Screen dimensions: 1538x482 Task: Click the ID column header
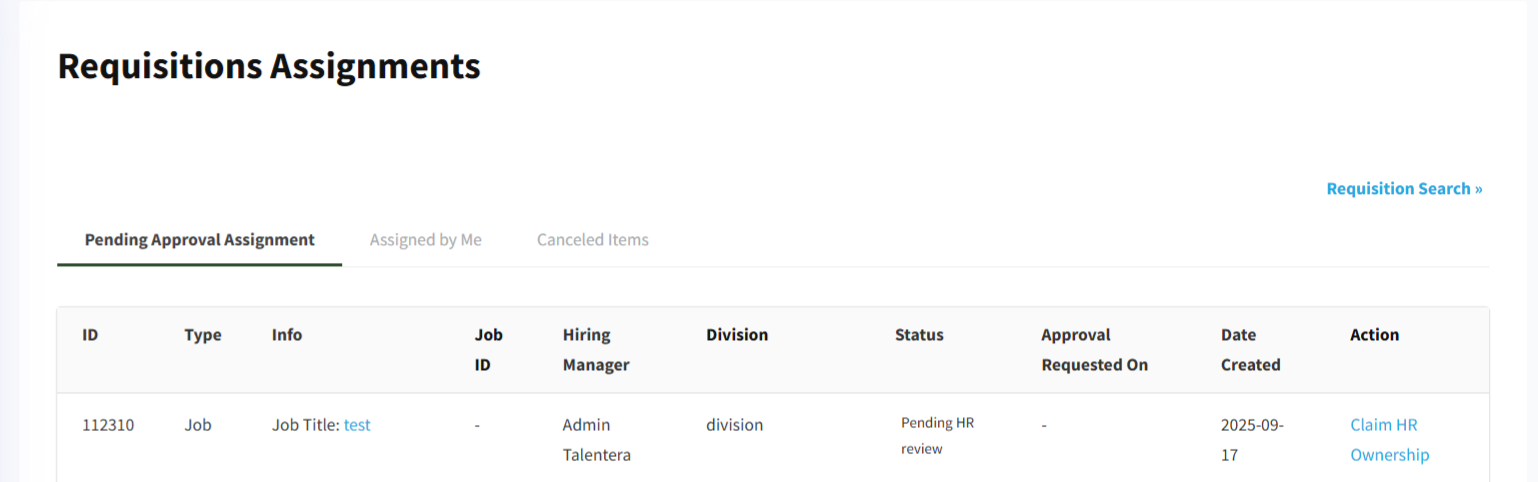(90, 335)
